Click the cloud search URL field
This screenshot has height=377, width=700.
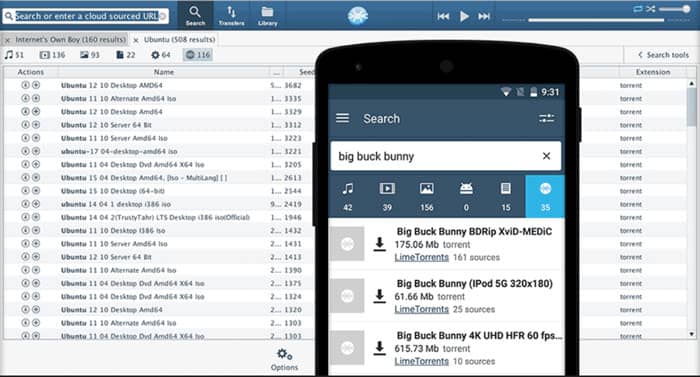pyautogui.click(x=87, y=16)
